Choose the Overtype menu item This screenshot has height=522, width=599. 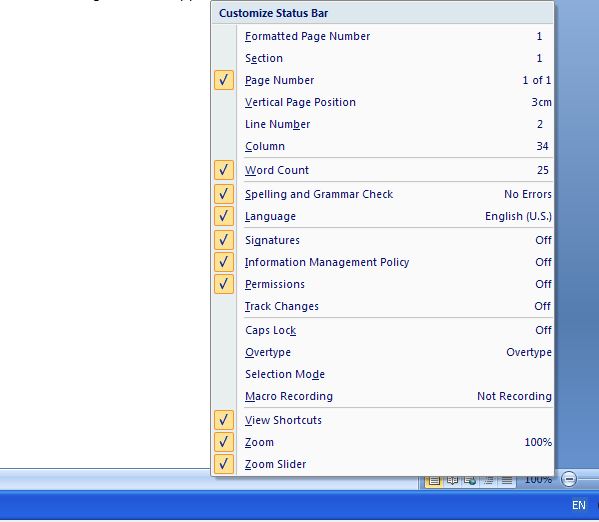pyautogui.click(x=382, y=352)
